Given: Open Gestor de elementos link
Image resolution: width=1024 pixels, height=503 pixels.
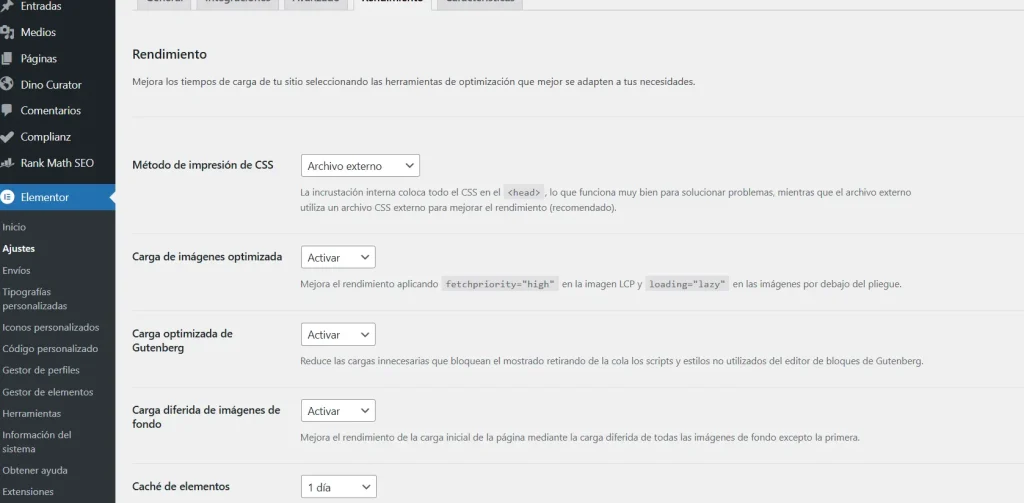Looking at the screenshot, I should coord(48,392).
